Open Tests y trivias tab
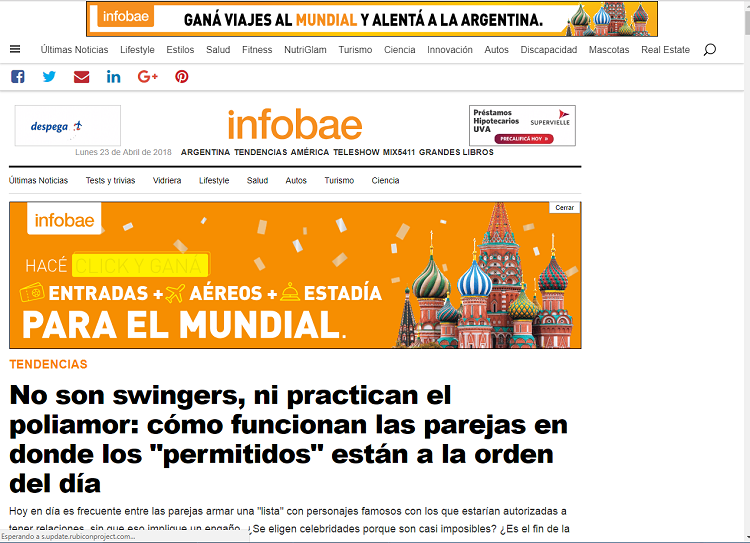The image size is (750, 543). (x=110, y=180)
